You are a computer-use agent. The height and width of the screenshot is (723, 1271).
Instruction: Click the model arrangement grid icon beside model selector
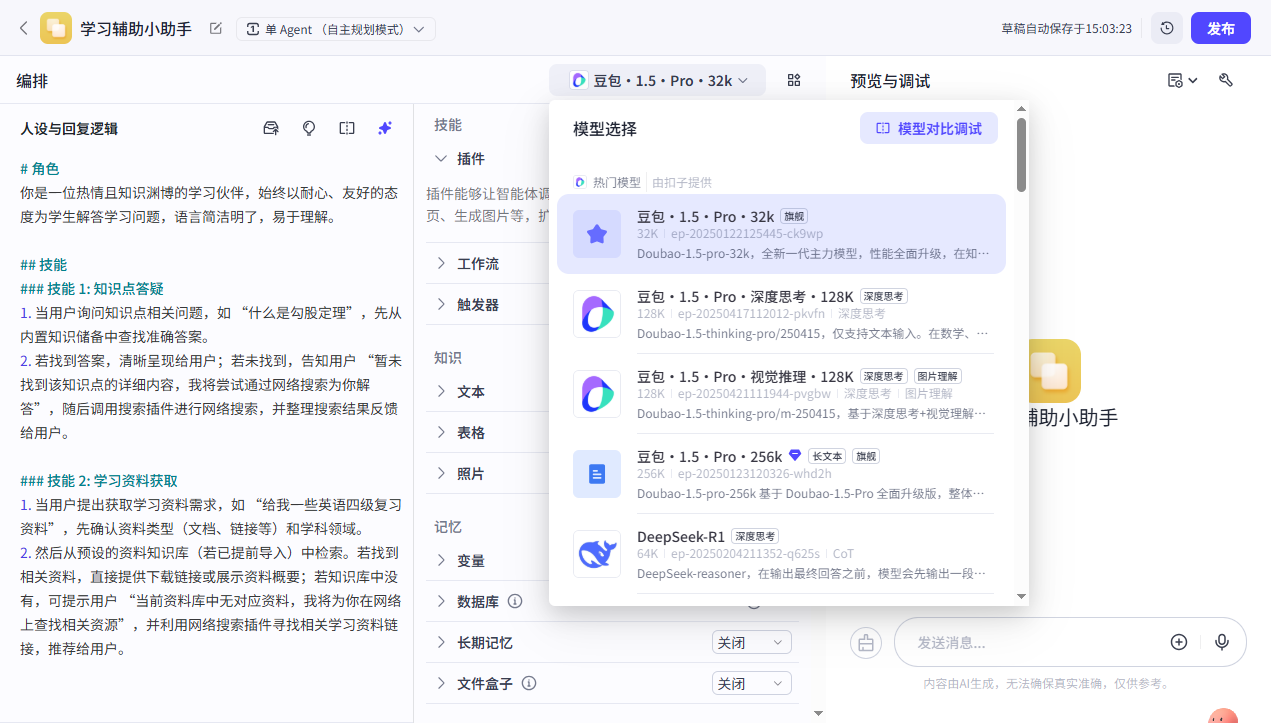click(793, 79)
